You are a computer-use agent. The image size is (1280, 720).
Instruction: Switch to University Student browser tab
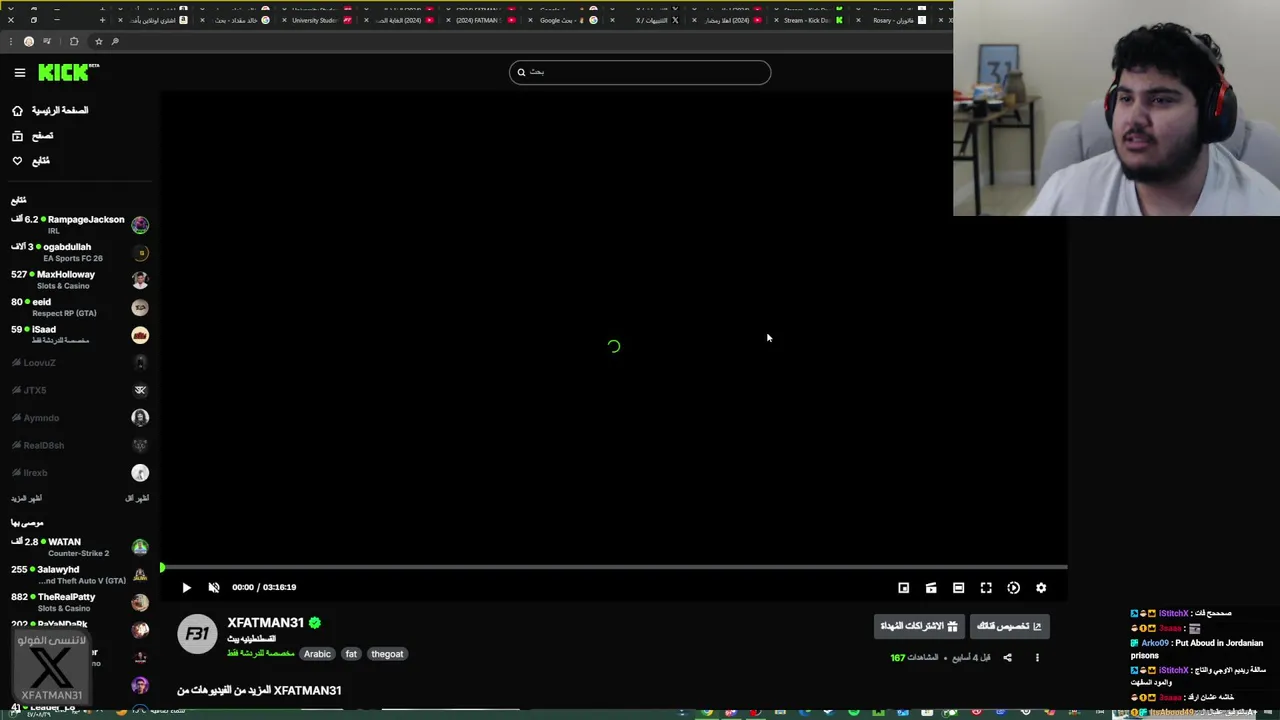(320, 20)
